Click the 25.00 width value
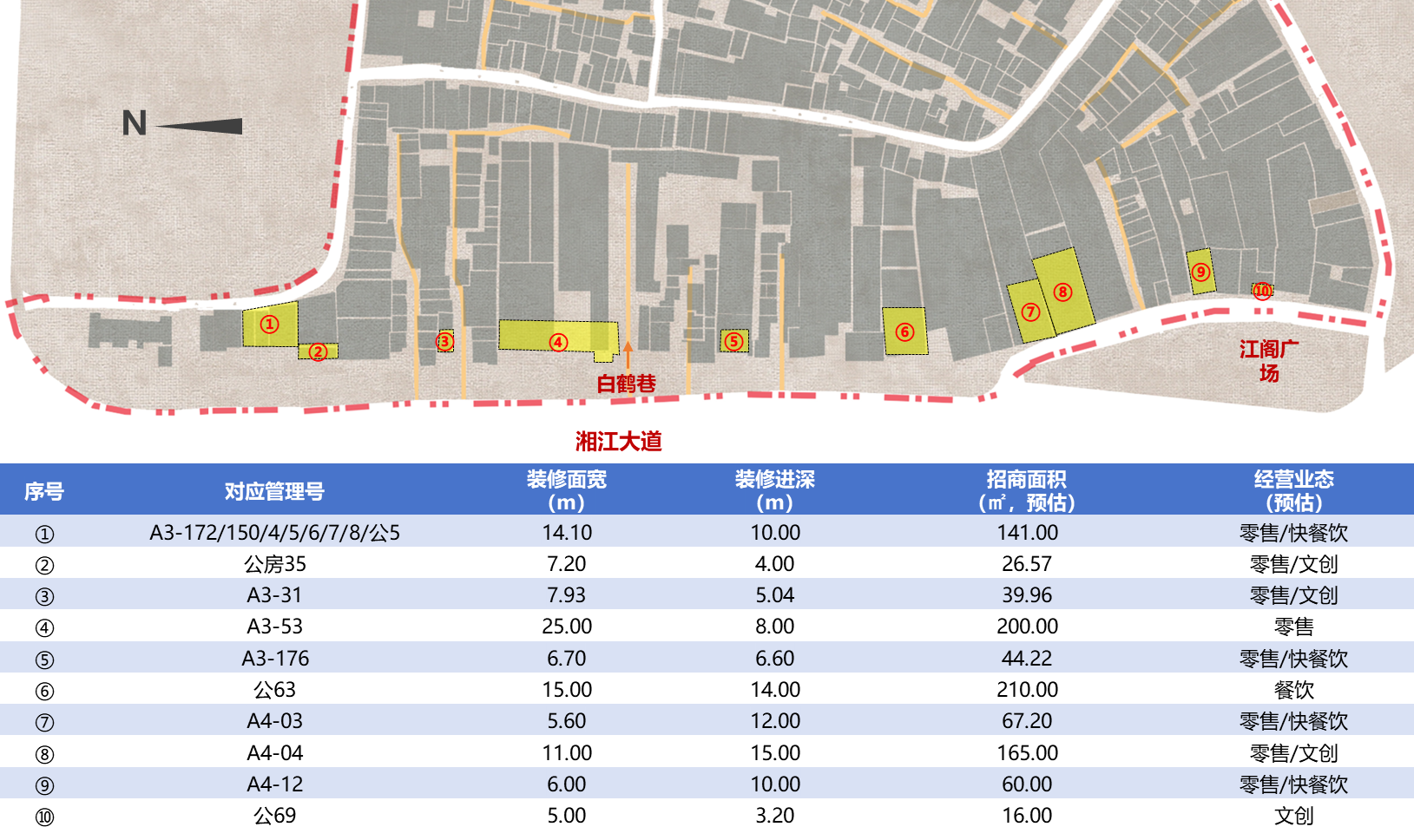Screen dimensions: 1414x840 567,627
